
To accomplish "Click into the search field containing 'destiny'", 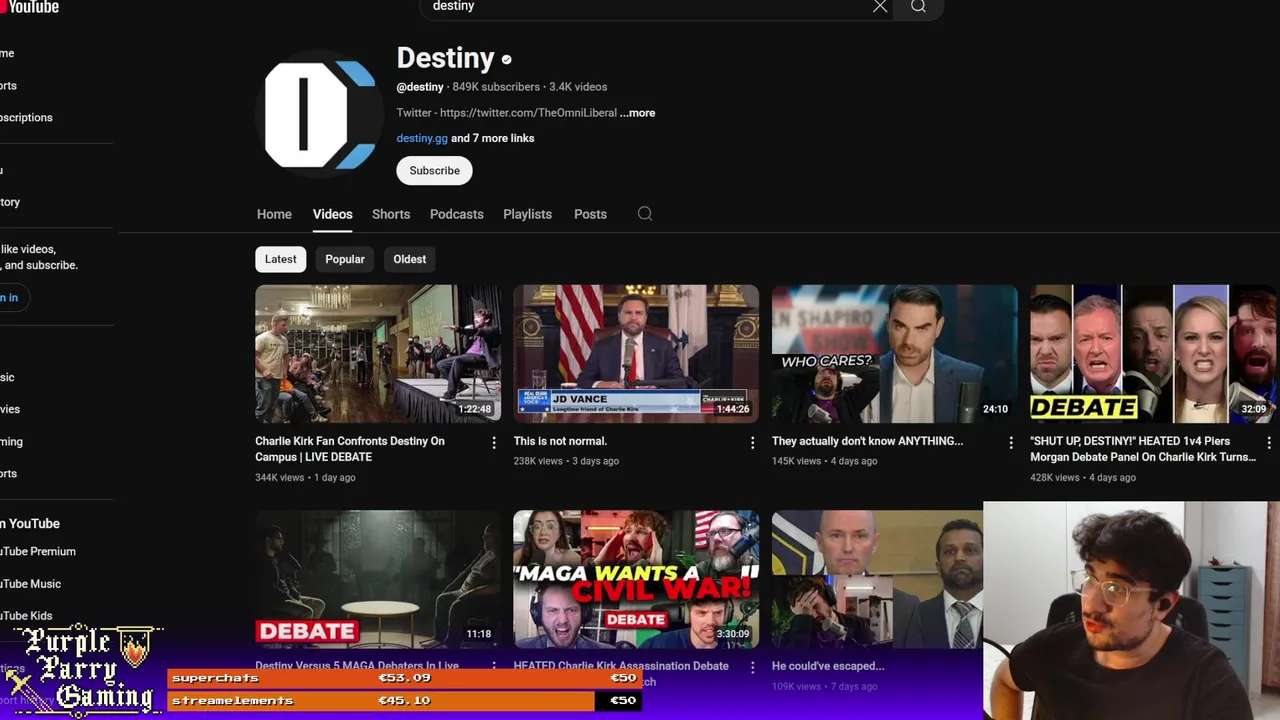I will pos(650,7).
